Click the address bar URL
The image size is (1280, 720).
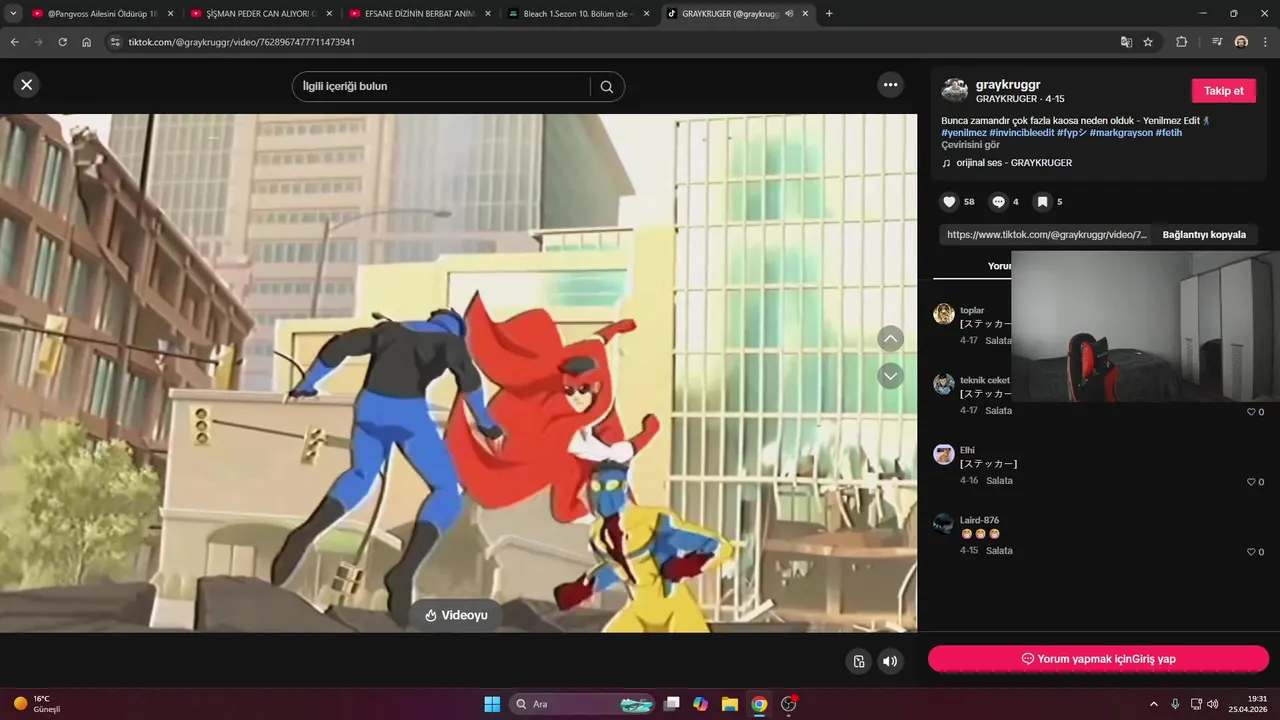242,42
